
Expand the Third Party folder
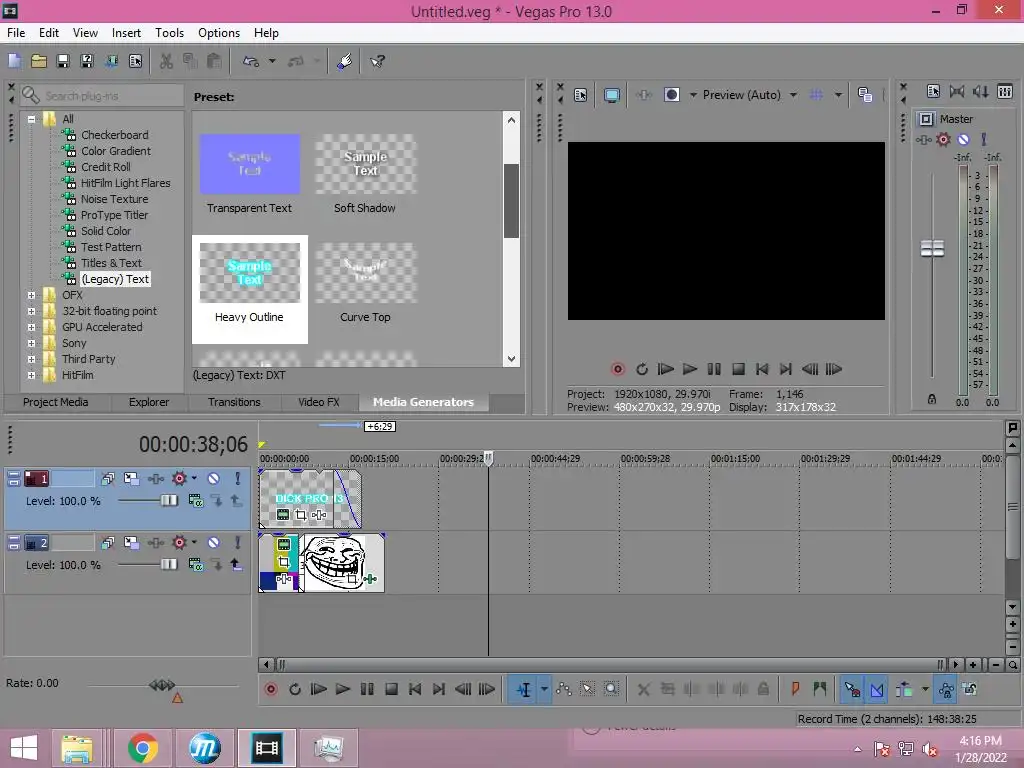click(x=31, y=359)
